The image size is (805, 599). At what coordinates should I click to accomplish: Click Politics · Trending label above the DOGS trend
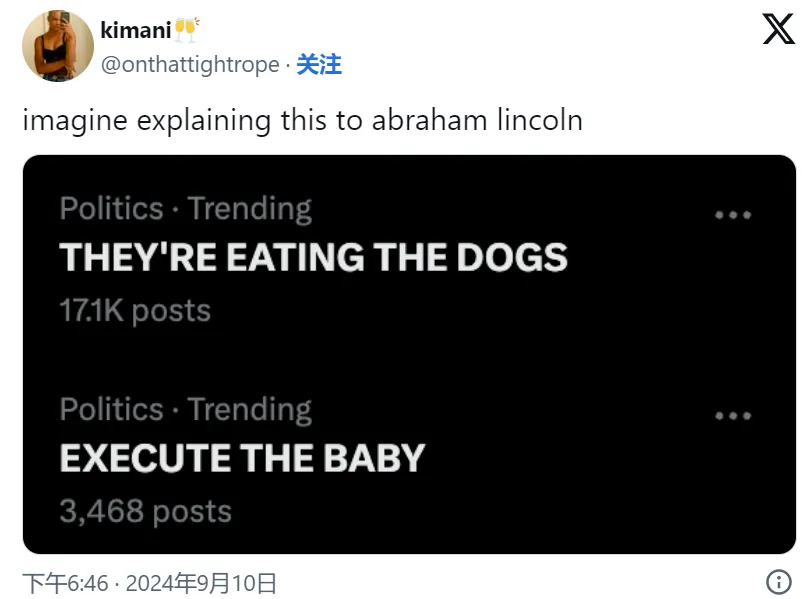tap(186, 209)
